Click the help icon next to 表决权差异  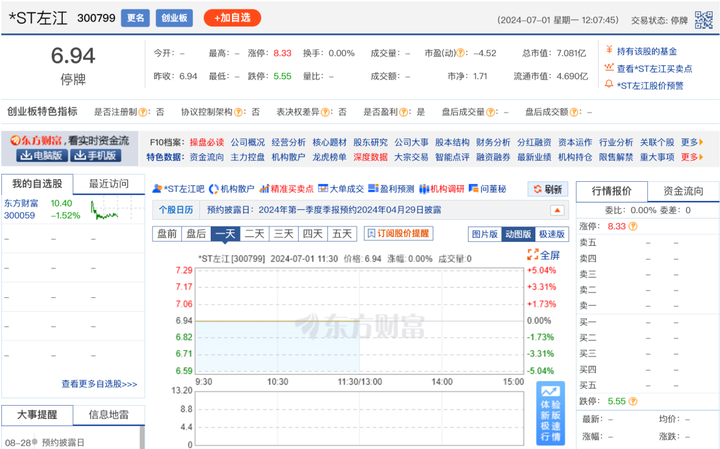(x=325, y=112)
